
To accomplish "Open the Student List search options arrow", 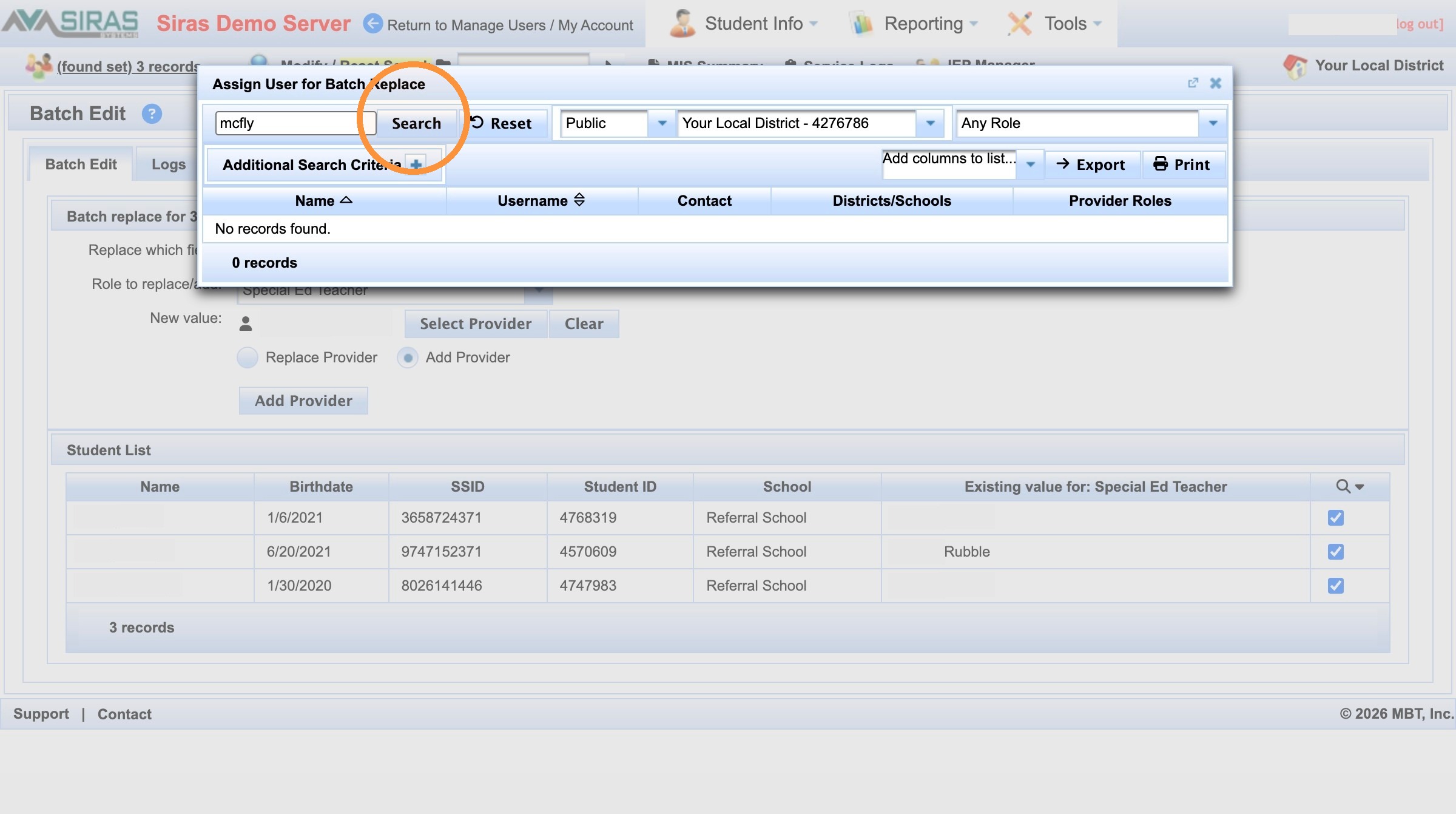I will point(1360,487).
